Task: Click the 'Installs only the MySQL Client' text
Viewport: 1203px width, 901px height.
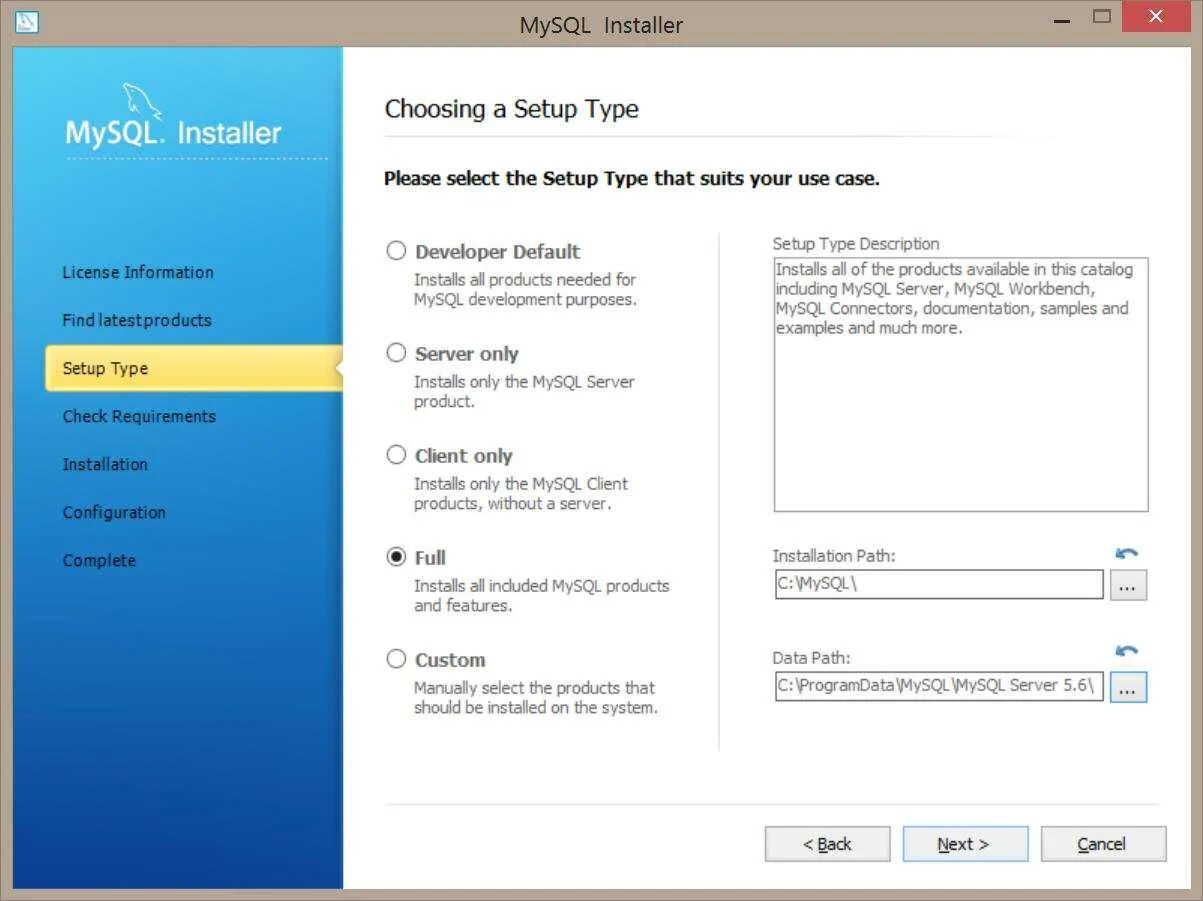Action: [521, 493]
